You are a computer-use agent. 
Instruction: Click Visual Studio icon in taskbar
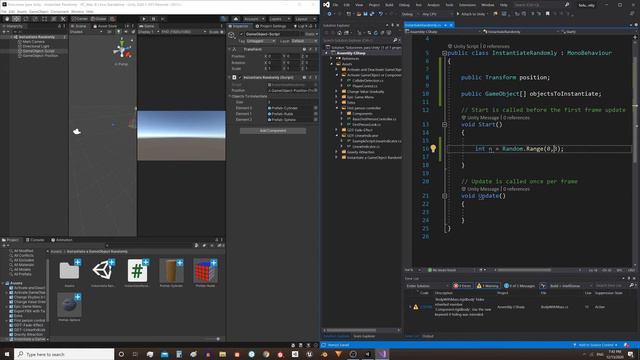coord(382,354)
